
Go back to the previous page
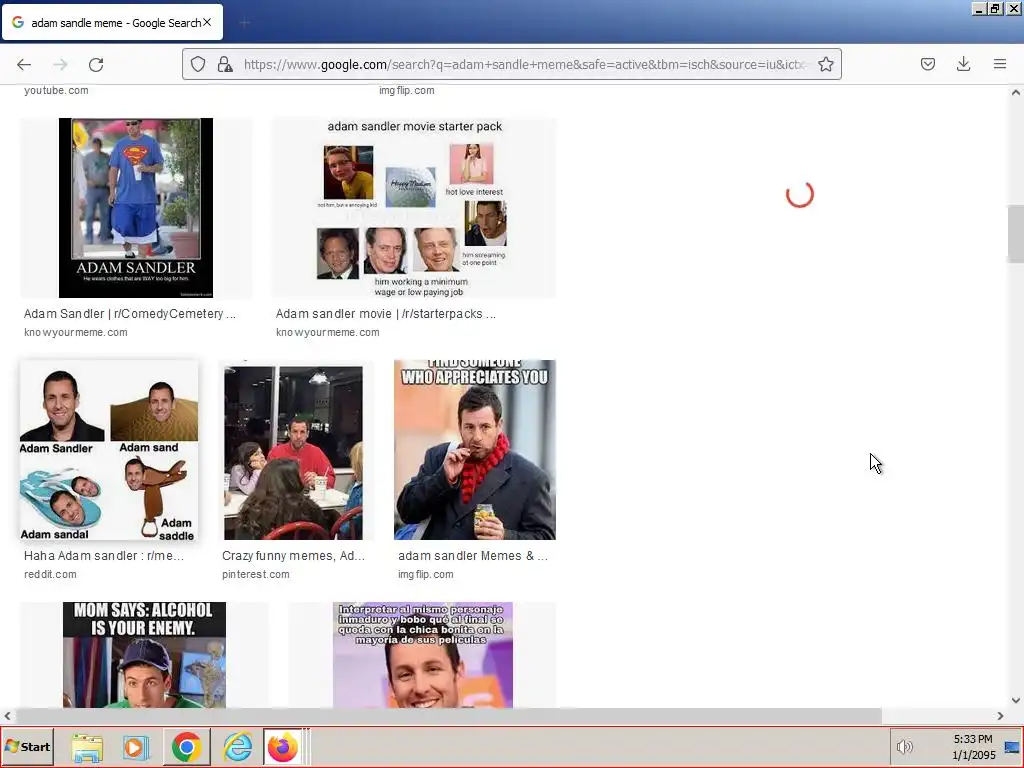point(24,64)
